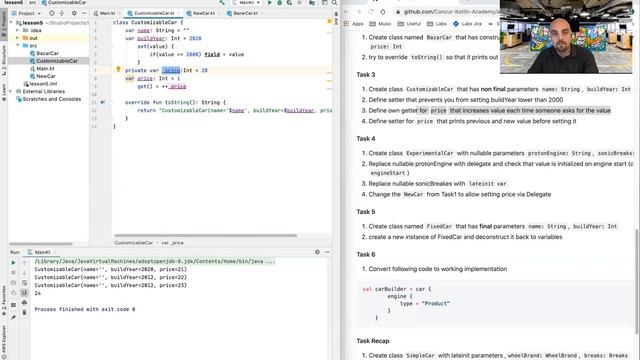Select the CustomizableCar.kt editor tab
The height and width of the screenshot is (360, 640).
click(x=154, y=13)
